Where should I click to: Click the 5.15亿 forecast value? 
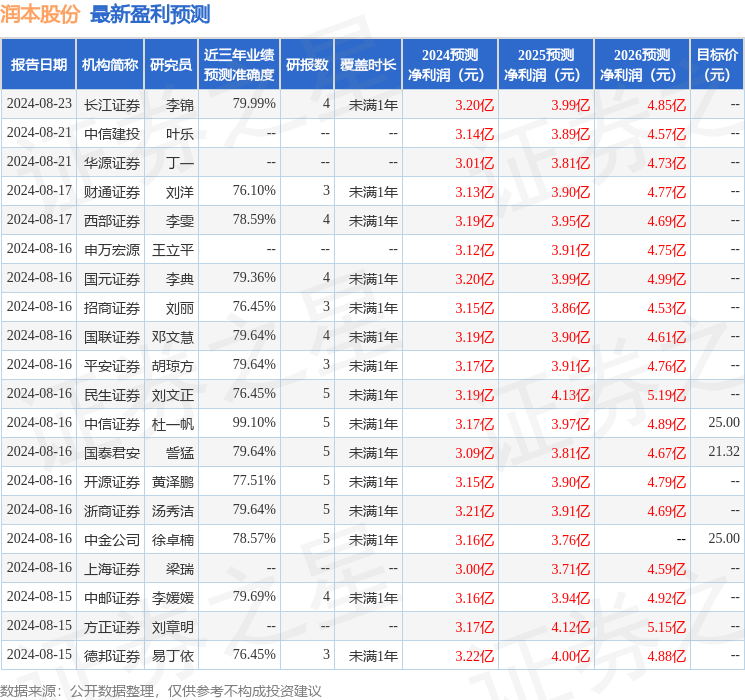click(666, 627)
